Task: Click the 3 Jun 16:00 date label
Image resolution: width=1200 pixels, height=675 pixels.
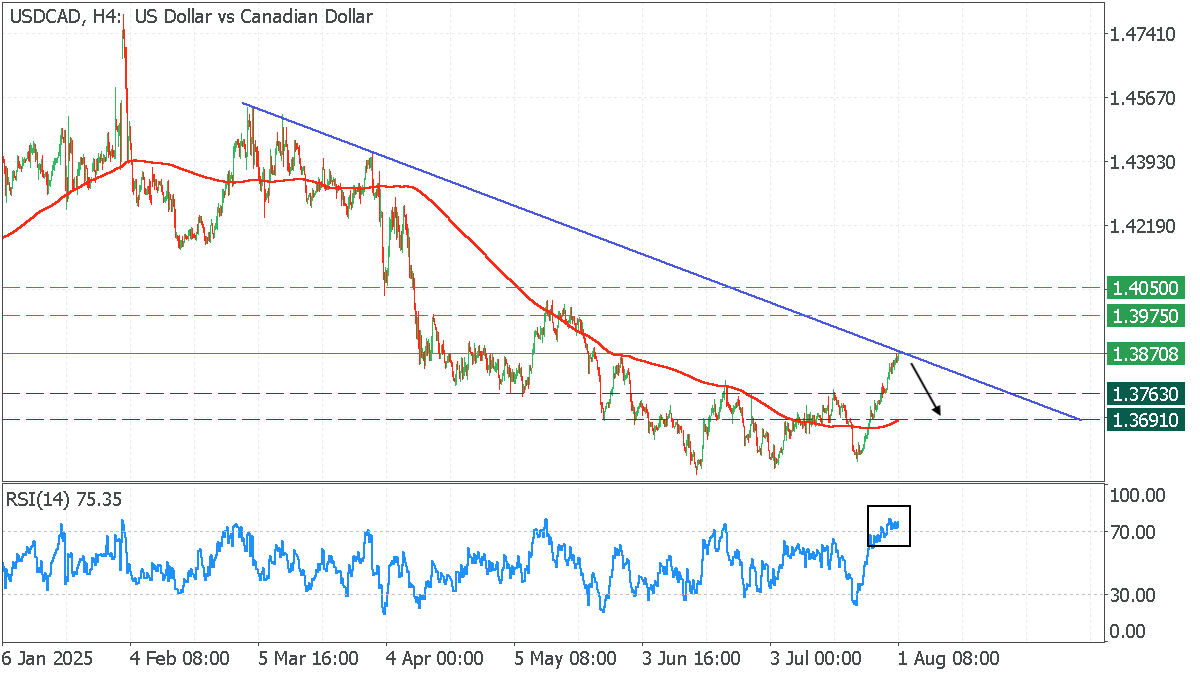Action: (x=692, y=659)
